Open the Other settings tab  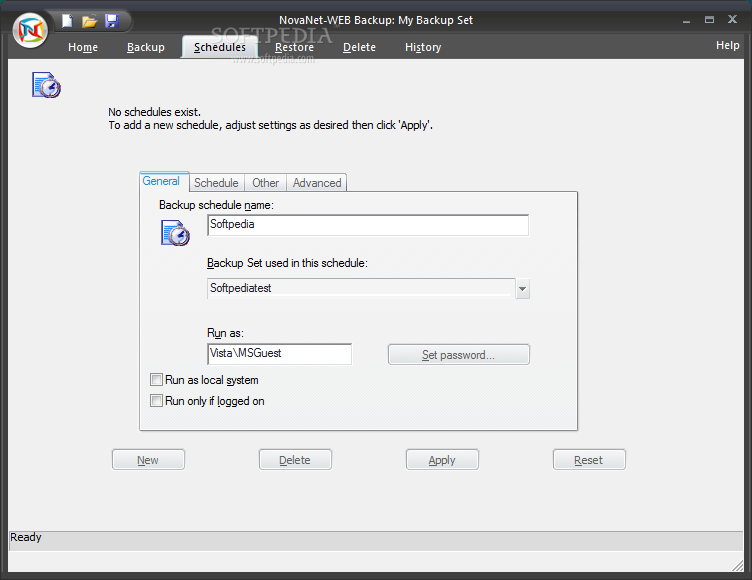click(x=266, y=183)
